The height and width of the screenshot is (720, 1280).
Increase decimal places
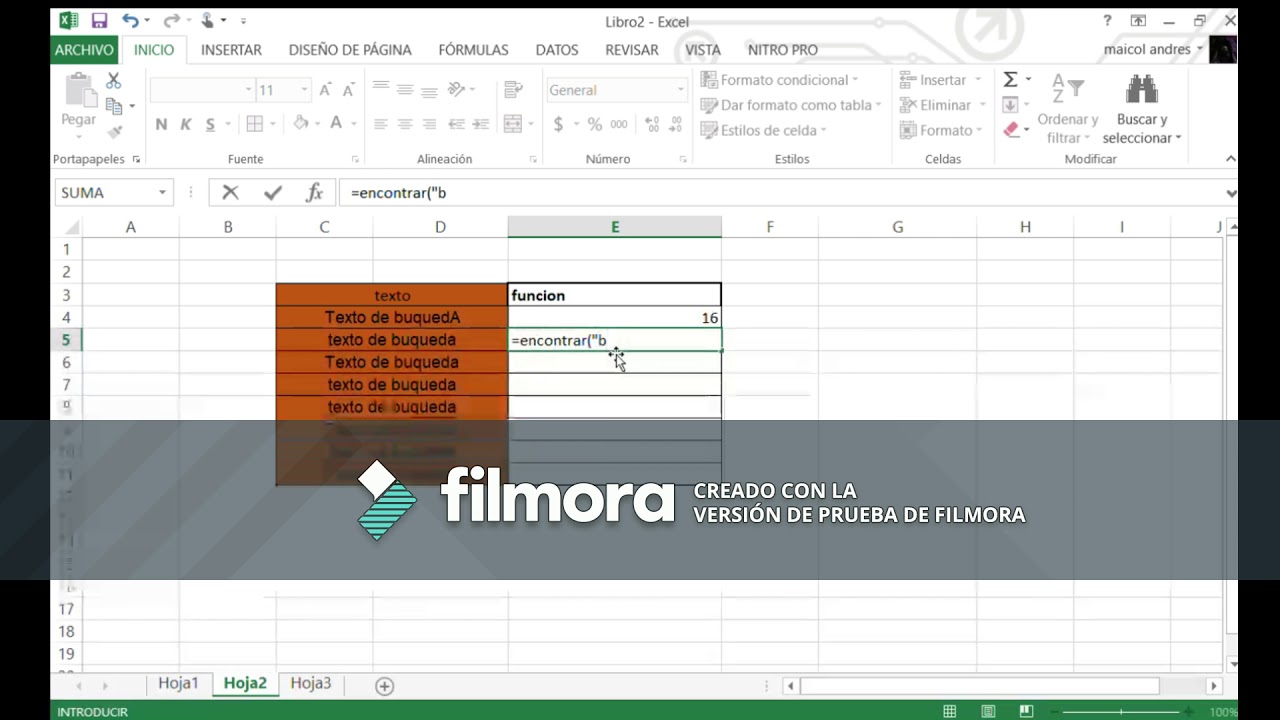652,124
